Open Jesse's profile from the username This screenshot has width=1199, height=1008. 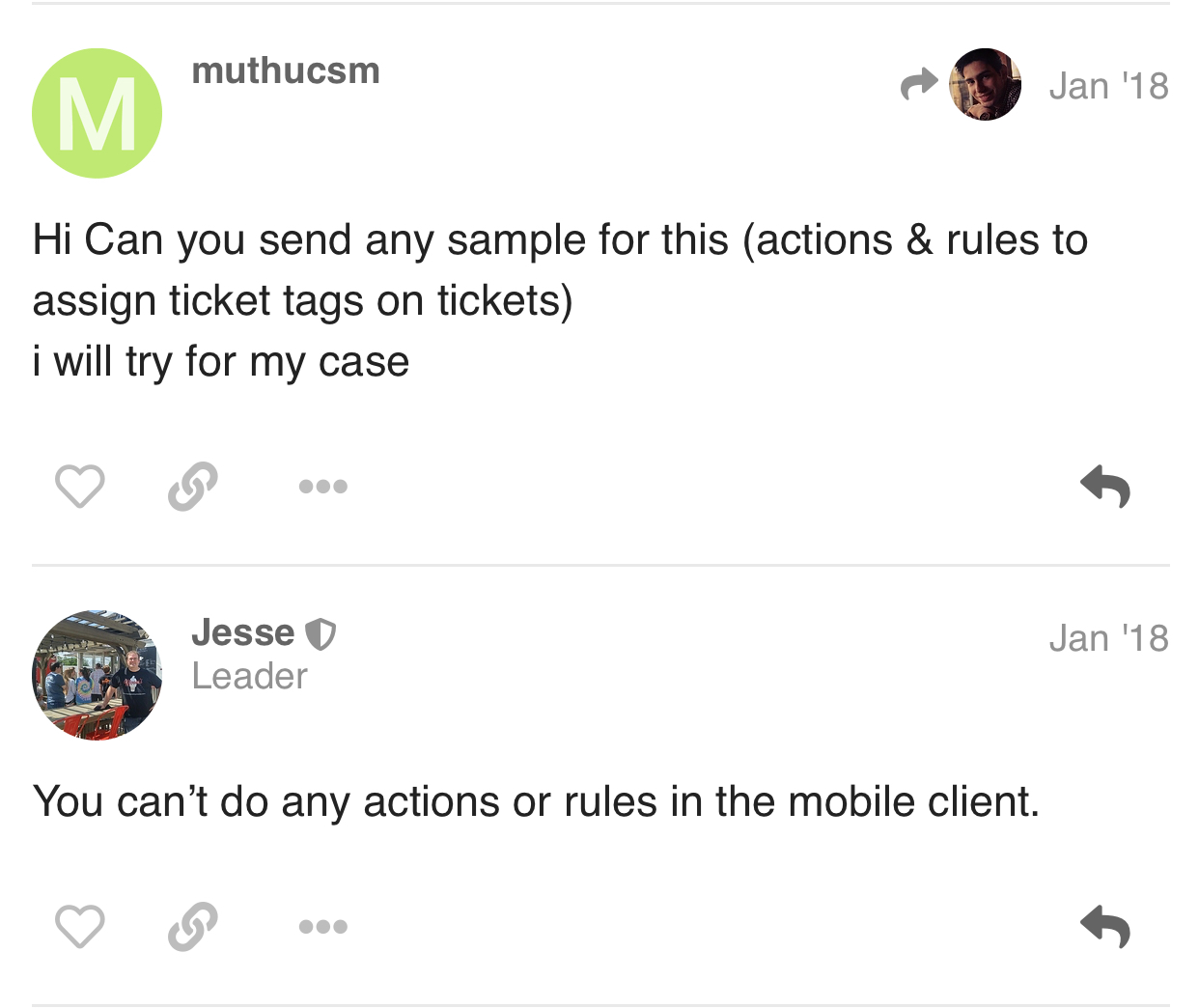click(242, 632)
